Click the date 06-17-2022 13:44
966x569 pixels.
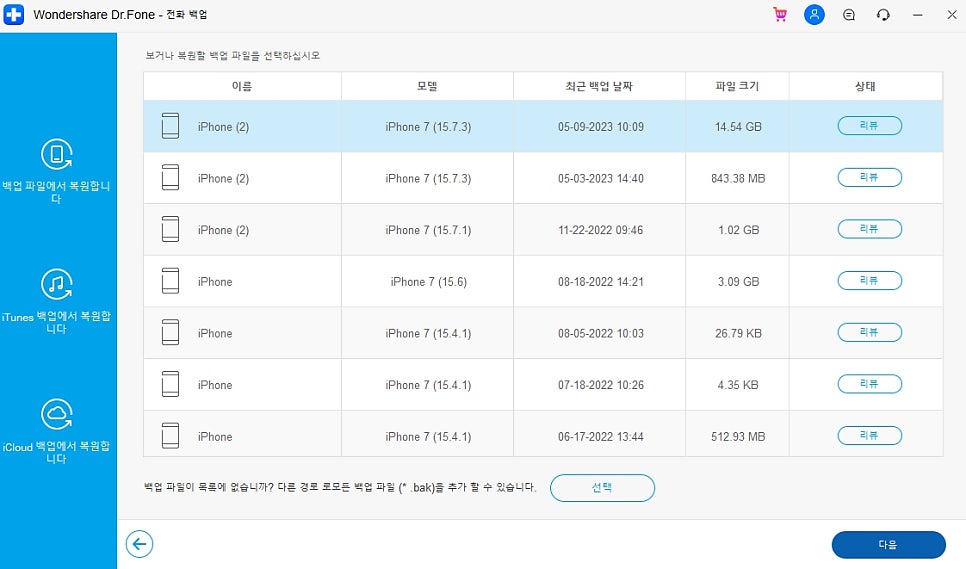point(601,437)
